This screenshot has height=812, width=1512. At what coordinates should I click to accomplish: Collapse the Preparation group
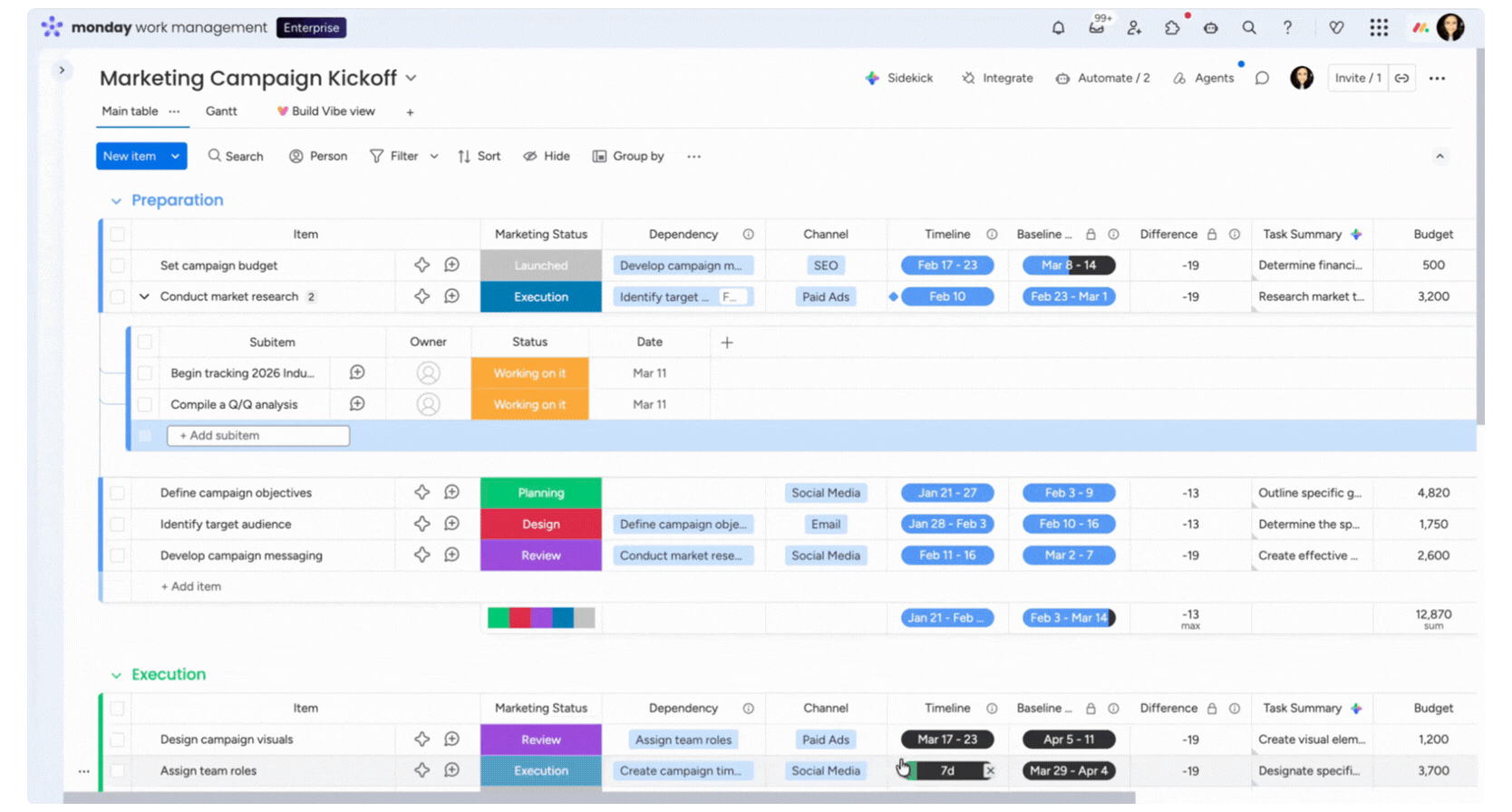click(116, 201)
